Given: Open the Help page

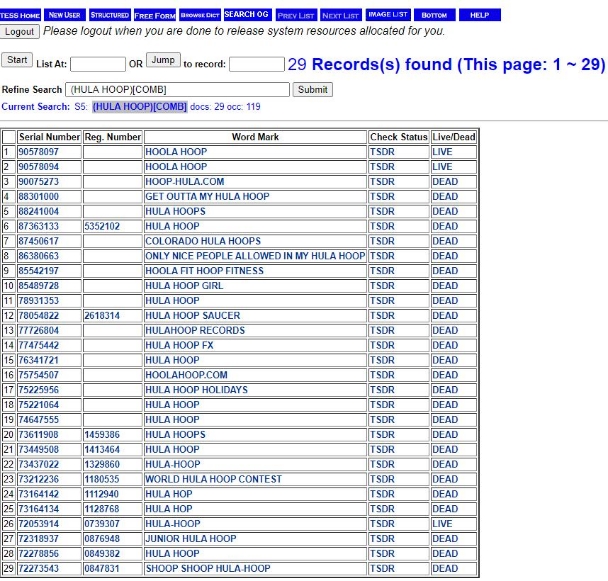Looking at the screenshot, I should (x=479, y=15).
